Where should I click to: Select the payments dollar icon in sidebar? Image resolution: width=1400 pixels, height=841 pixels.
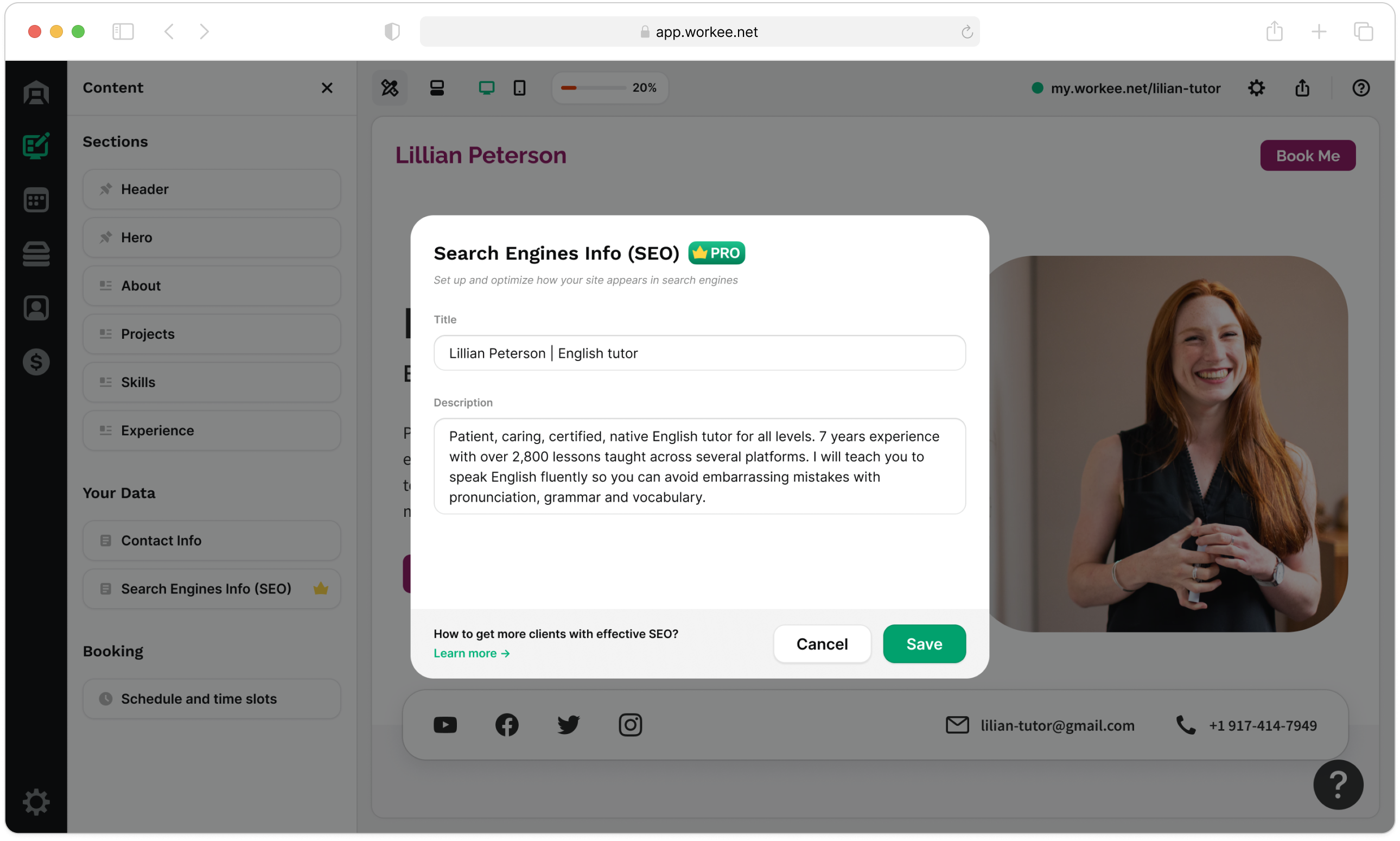point(36,362)
